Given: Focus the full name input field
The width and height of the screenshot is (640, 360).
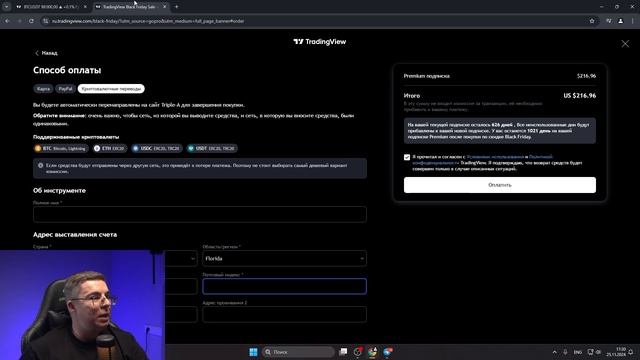Looking at the screenshot, I should (200, 214).
